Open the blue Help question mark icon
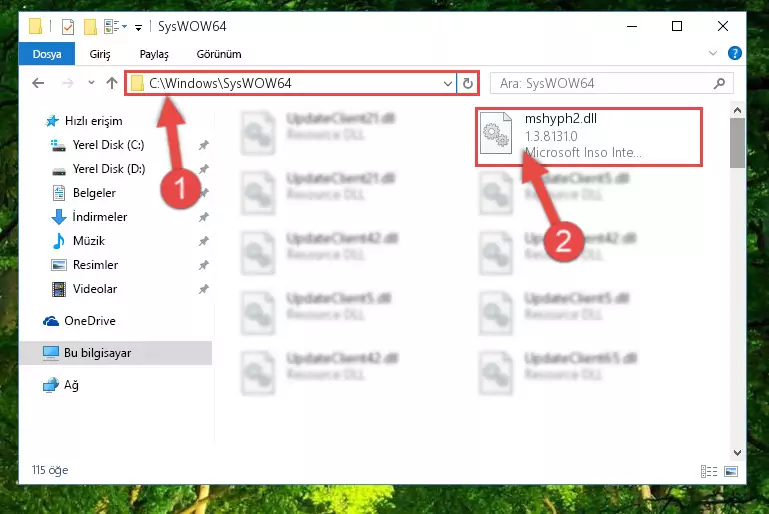Screen dimensions: 769x514 tap(734, 53)
